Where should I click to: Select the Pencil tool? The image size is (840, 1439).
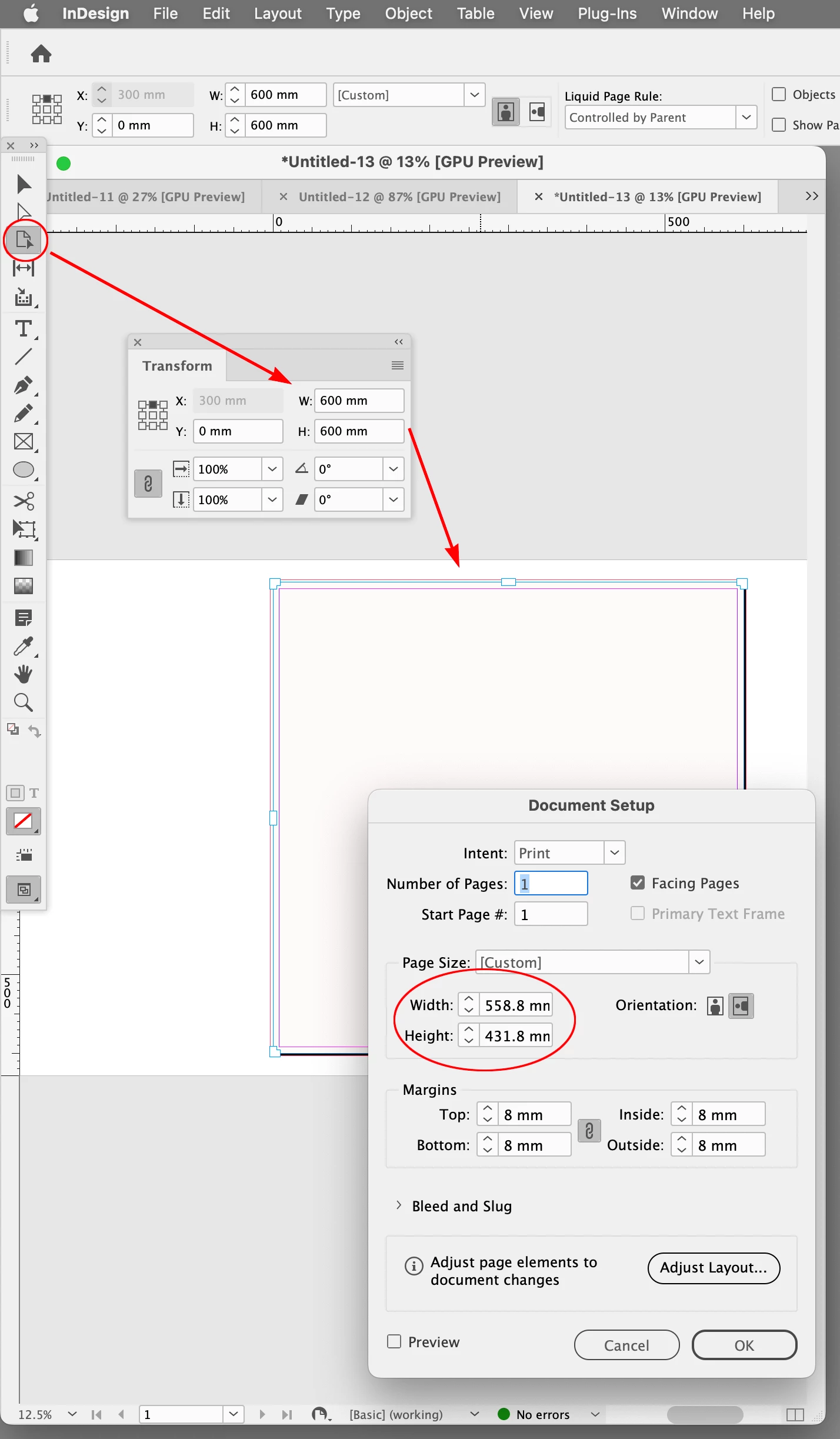click(24, 414)
